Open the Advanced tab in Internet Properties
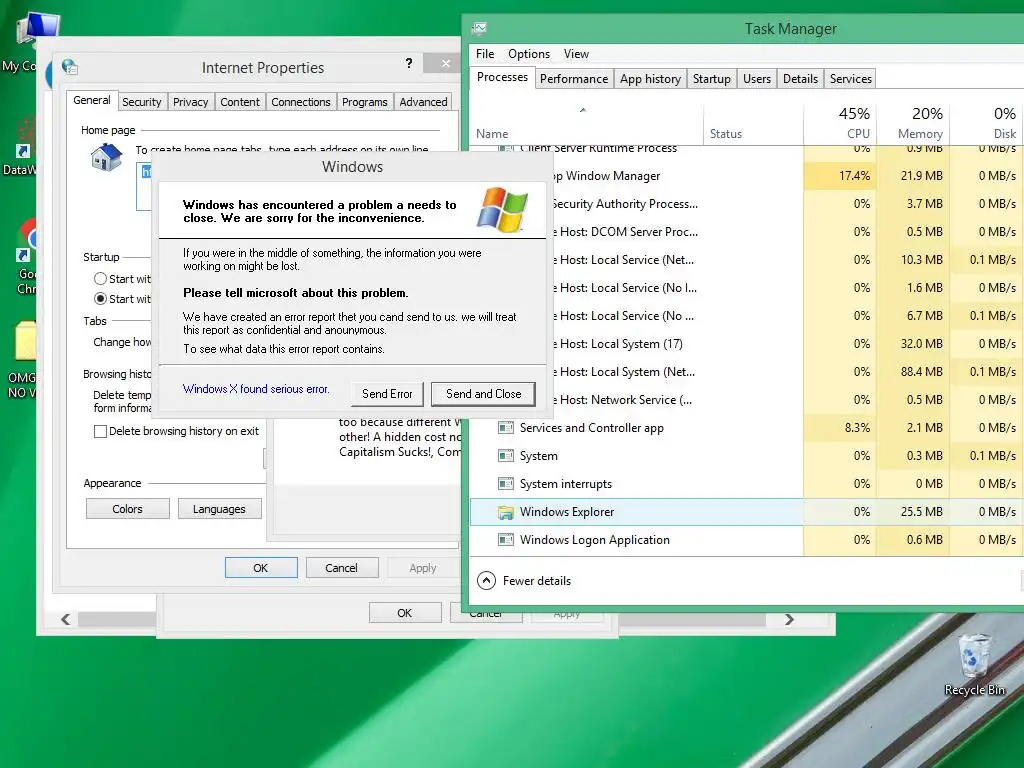Screen dimensions: 1024x768 coord(424,102)
